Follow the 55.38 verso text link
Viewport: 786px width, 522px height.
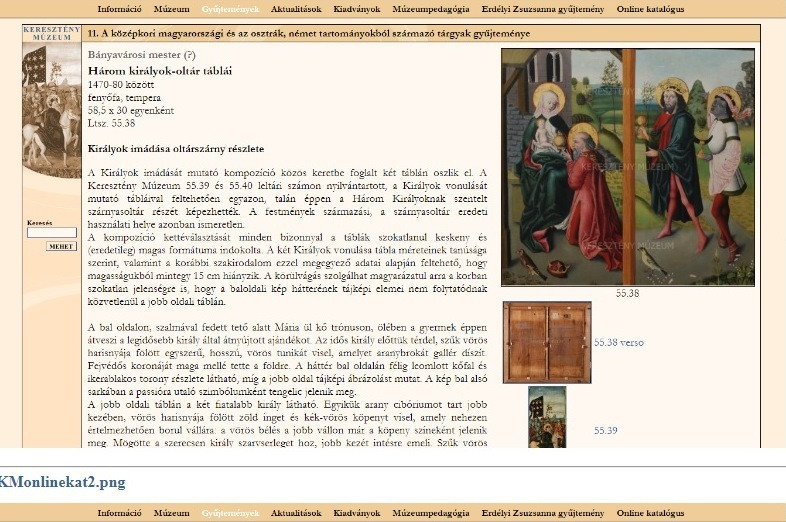(619, 342)
